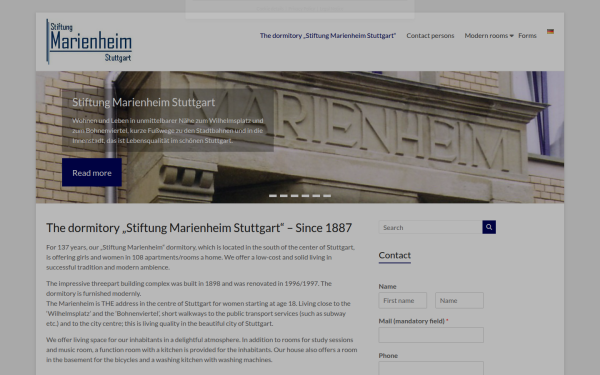600x375 pixels.
Task: Click the slide text beginning 'Wohnen und Leben'
Action: click(168, 130)
